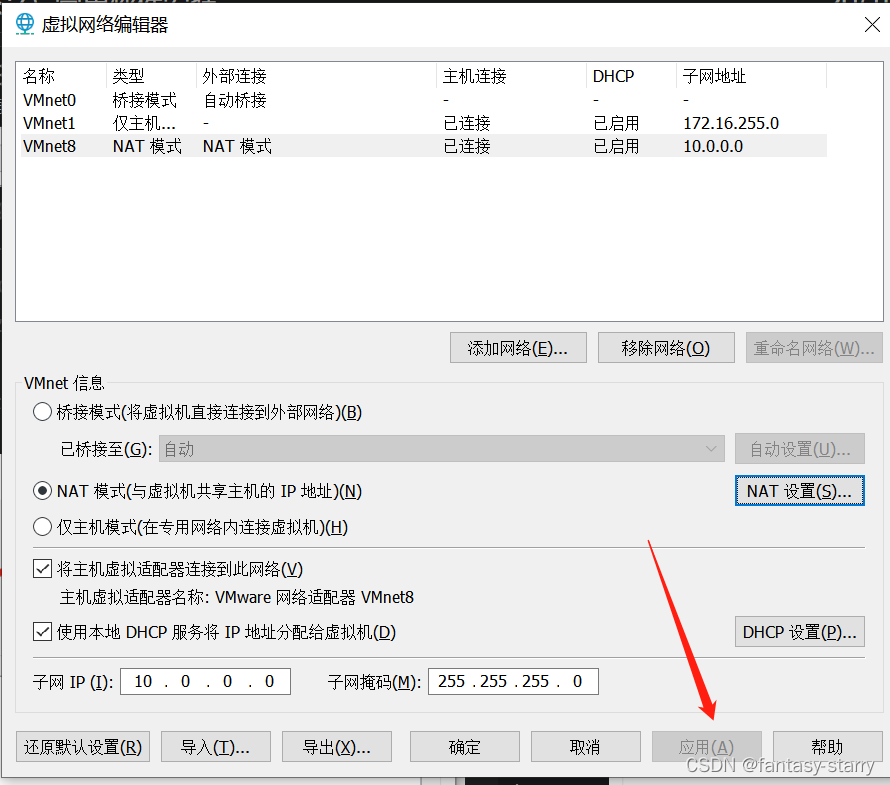Select the VMnet0 row
890x785 pixels.
click(423, 100)
